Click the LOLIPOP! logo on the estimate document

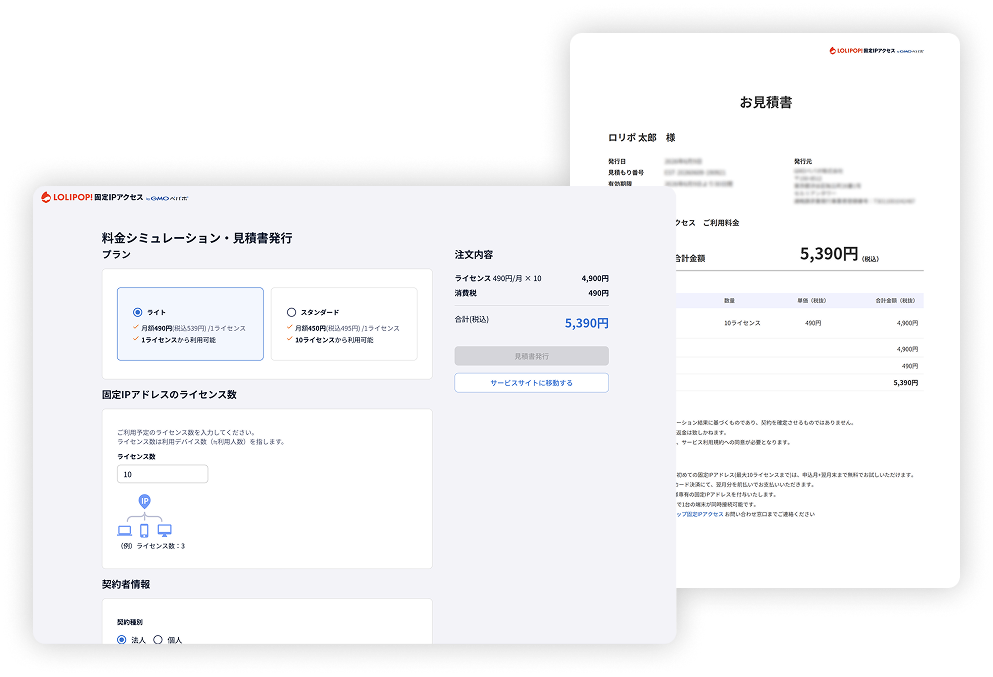click(x=876, y=51)
